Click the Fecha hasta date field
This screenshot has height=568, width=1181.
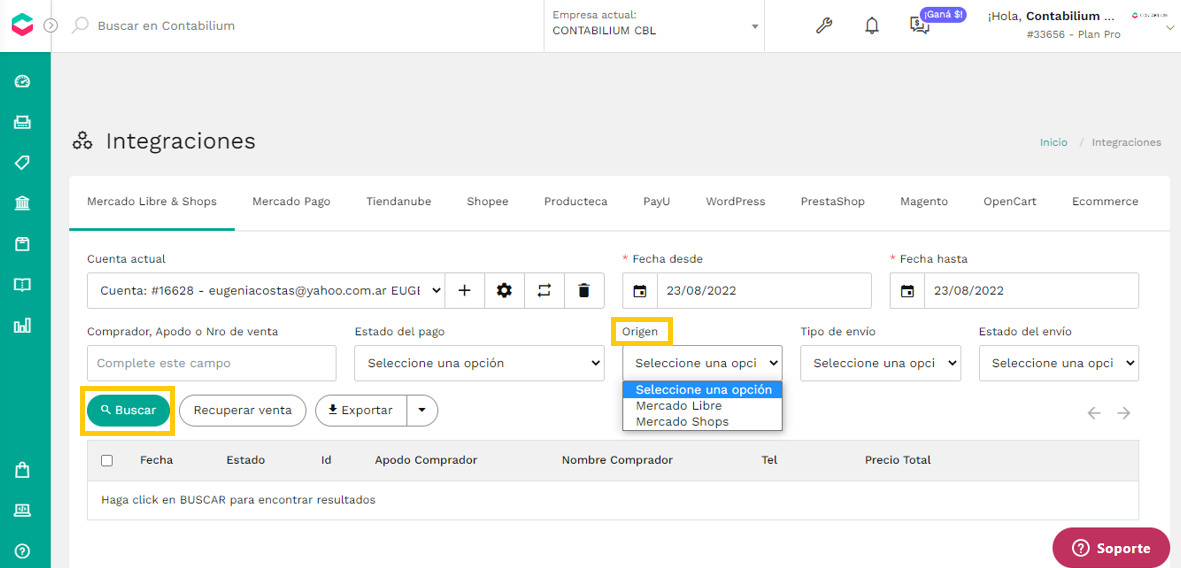(x=1031, y=291)
